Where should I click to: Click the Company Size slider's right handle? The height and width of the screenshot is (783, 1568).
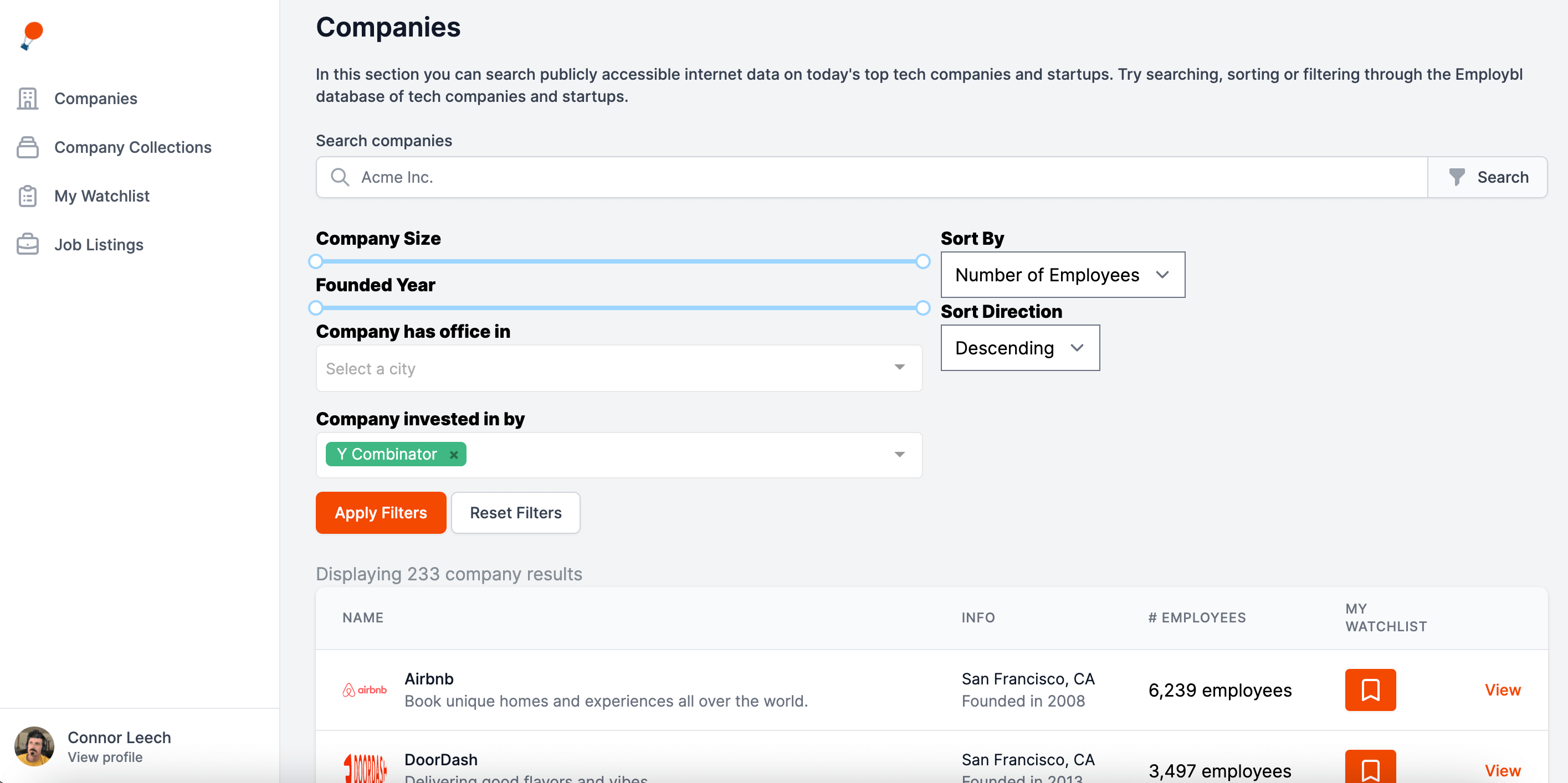click(923, 261)
